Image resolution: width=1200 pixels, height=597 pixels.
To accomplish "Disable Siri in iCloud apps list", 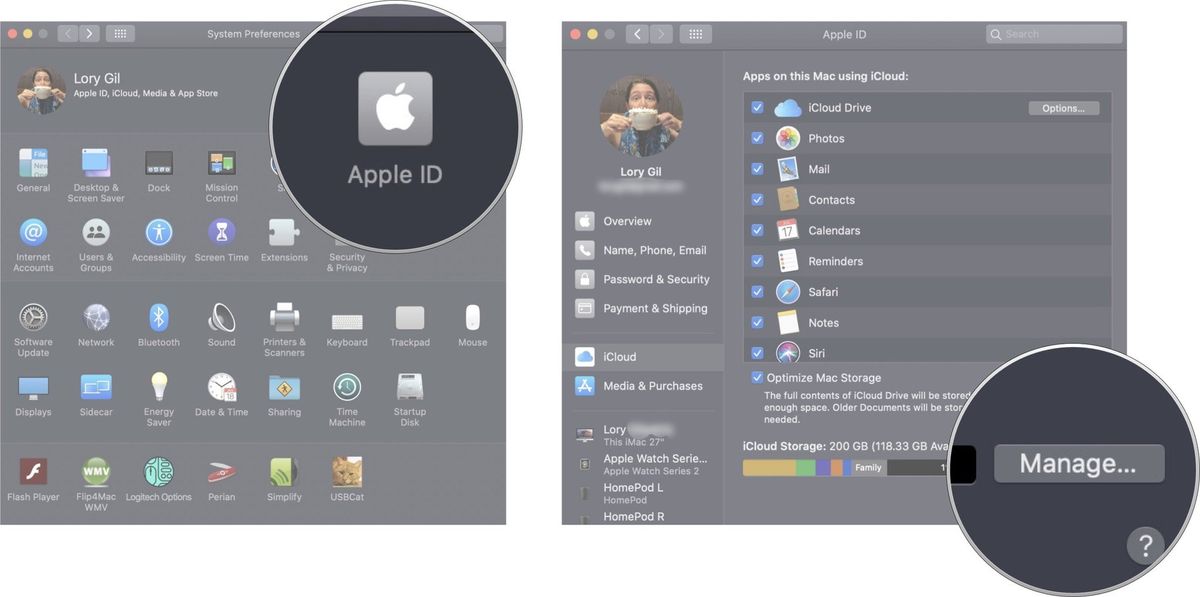I will coord(757,353).
